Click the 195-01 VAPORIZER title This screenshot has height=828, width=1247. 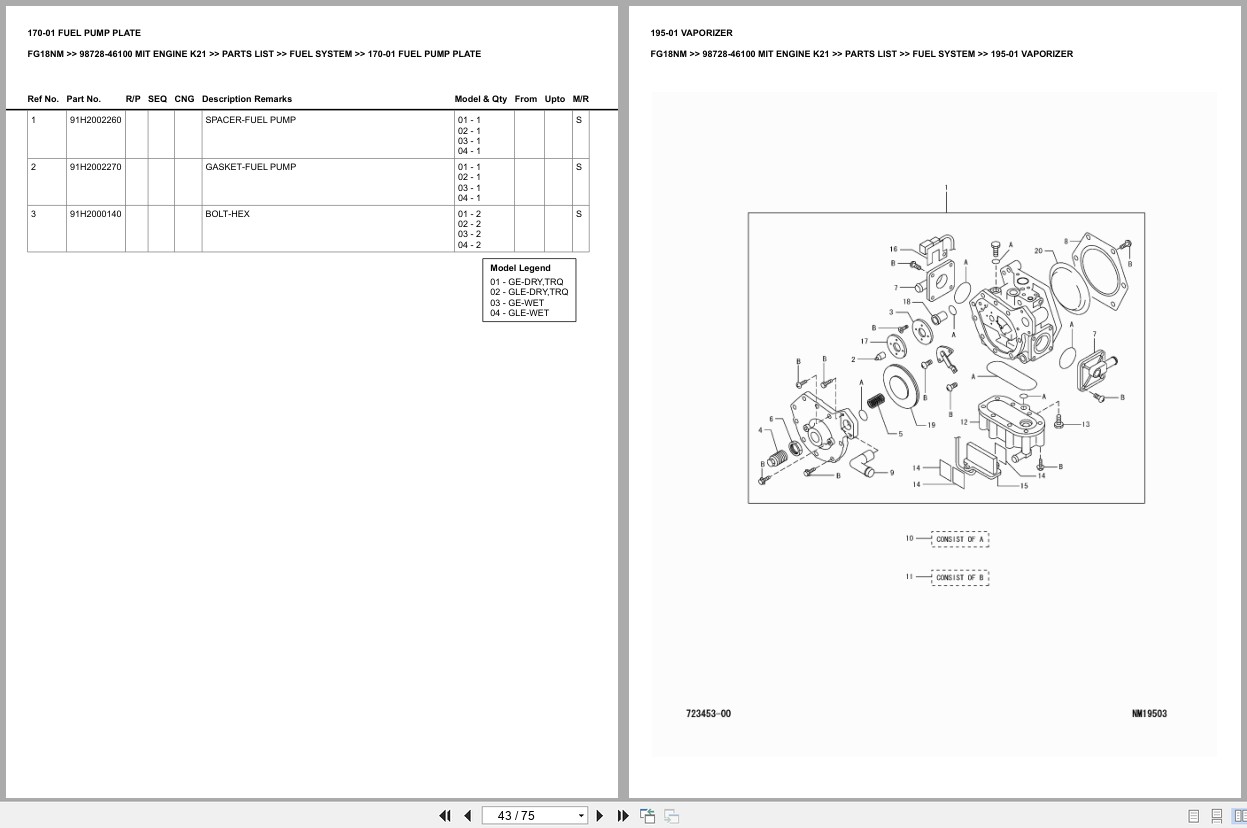[691, 33]
